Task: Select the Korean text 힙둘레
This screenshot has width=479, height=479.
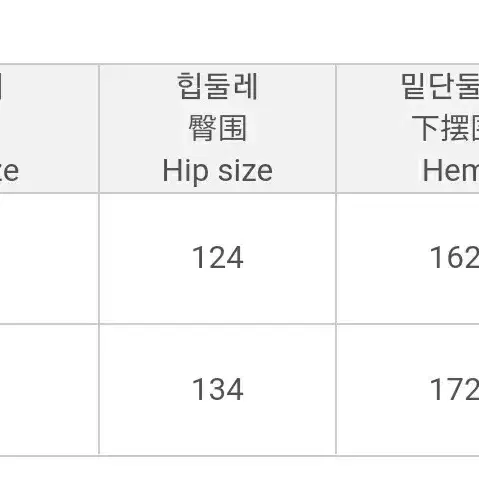Action: (217, 86)
